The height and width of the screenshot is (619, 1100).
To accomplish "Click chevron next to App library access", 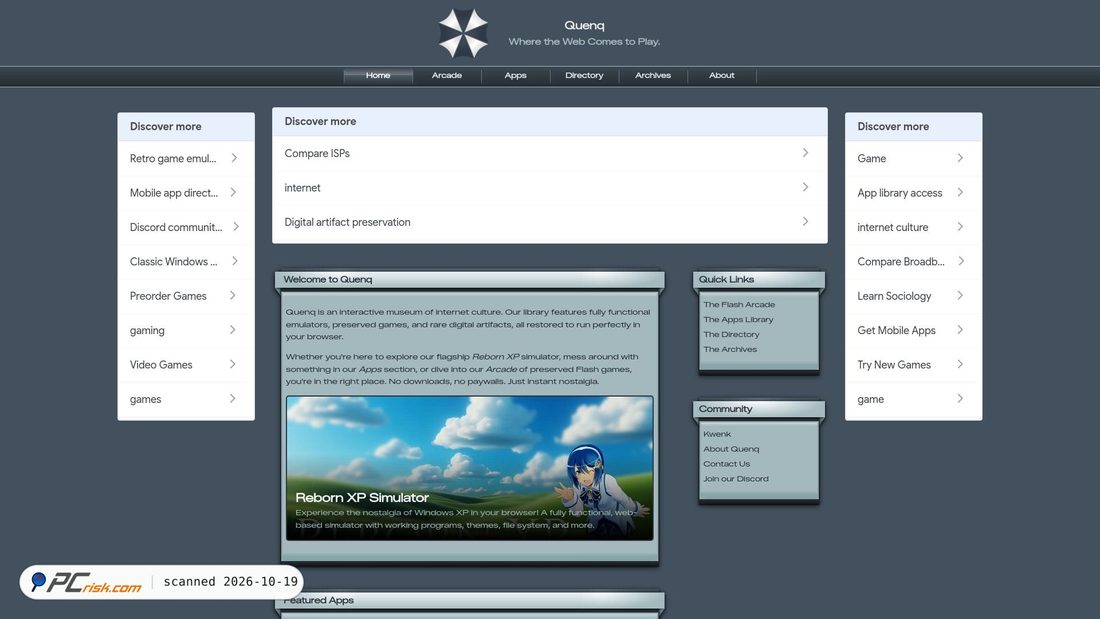I will click(x=960, y=192).
